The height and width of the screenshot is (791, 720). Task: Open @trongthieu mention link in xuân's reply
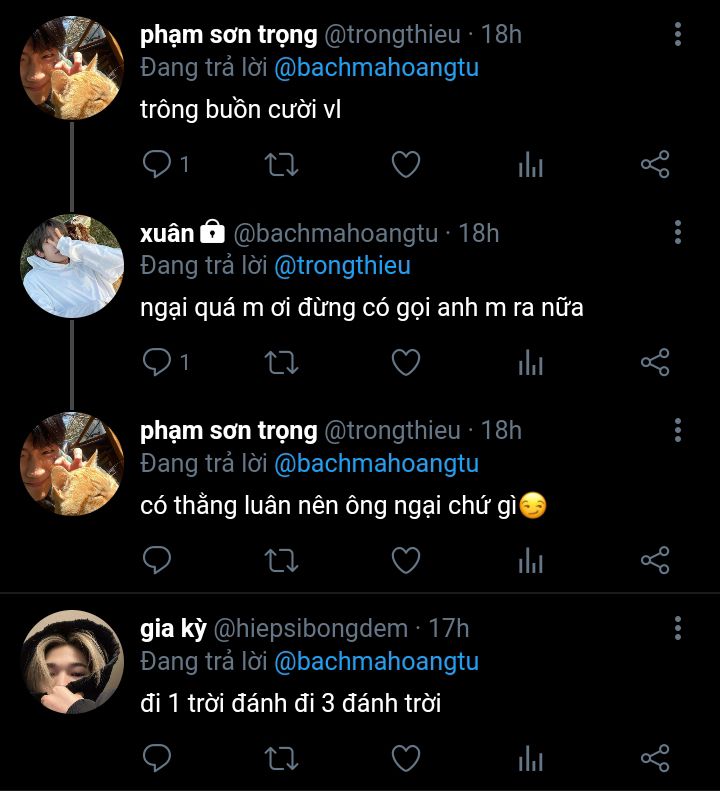[x=343, y=266]
